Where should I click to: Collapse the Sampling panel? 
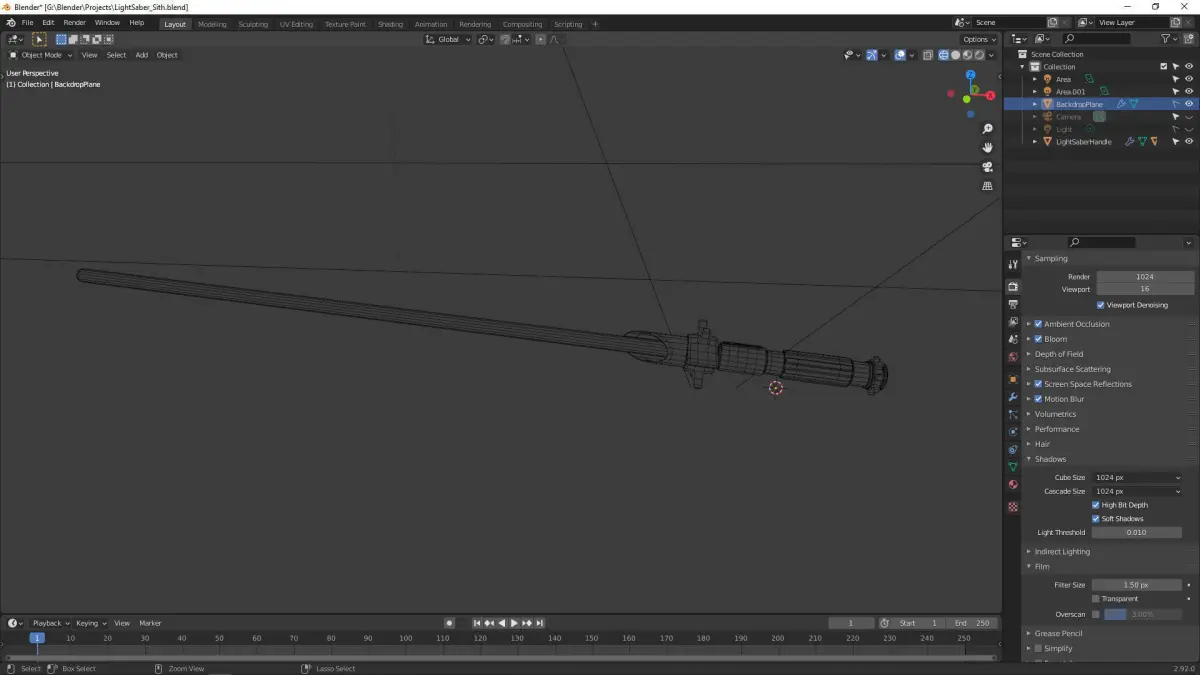(x=1050, y=259)
